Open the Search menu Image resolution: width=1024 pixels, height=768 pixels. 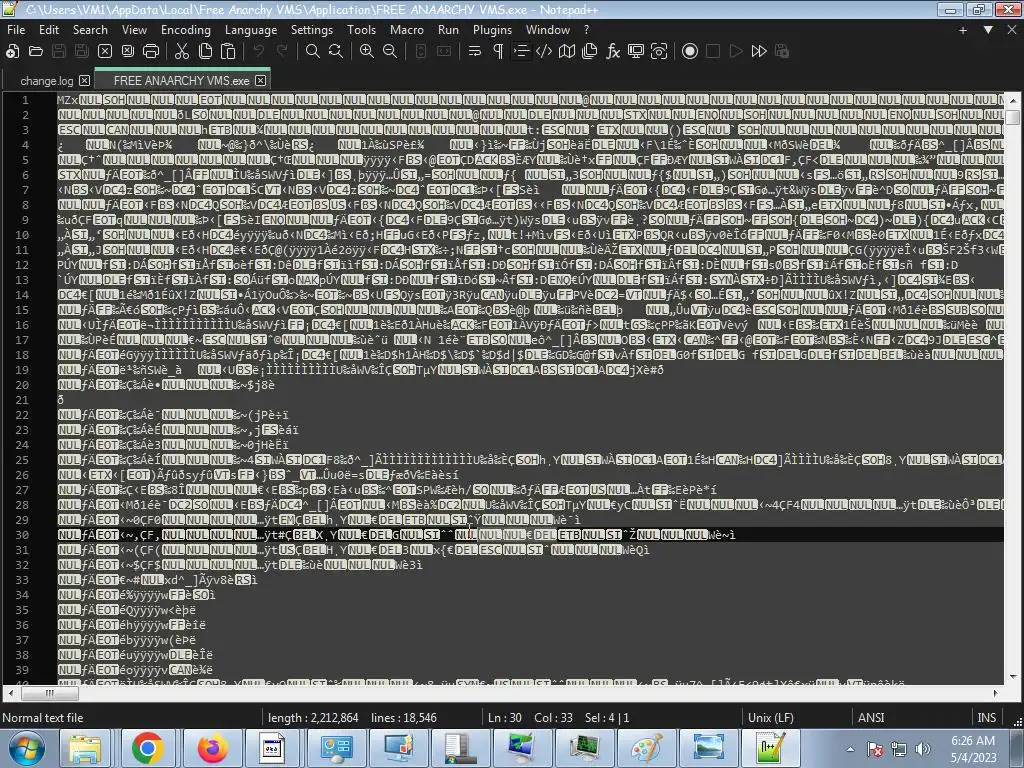pos(90,30)
